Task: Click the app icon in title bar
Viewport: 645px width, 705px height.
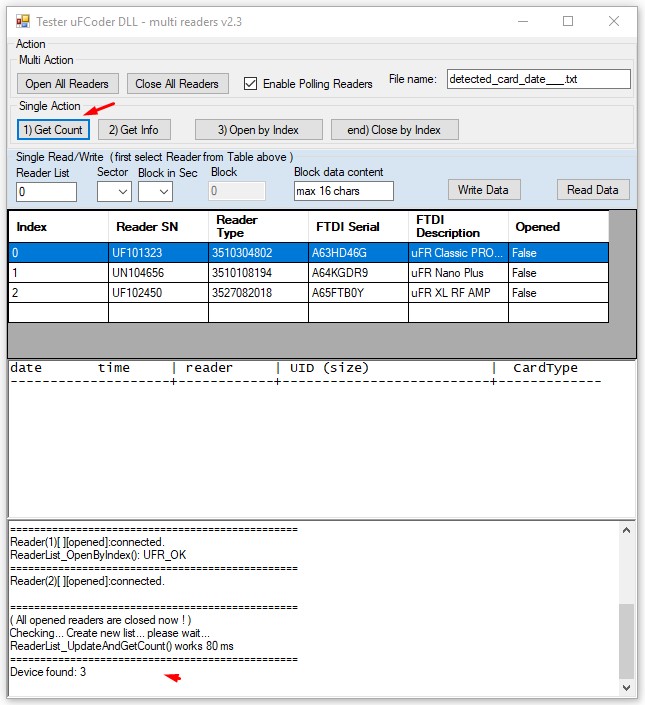Action: tap(22, 21)
